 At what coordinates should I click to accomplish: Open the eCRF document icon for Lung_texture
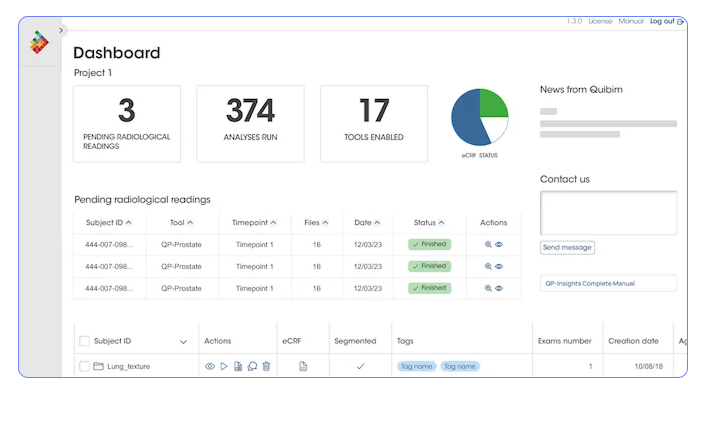click(x=303, y=367)
